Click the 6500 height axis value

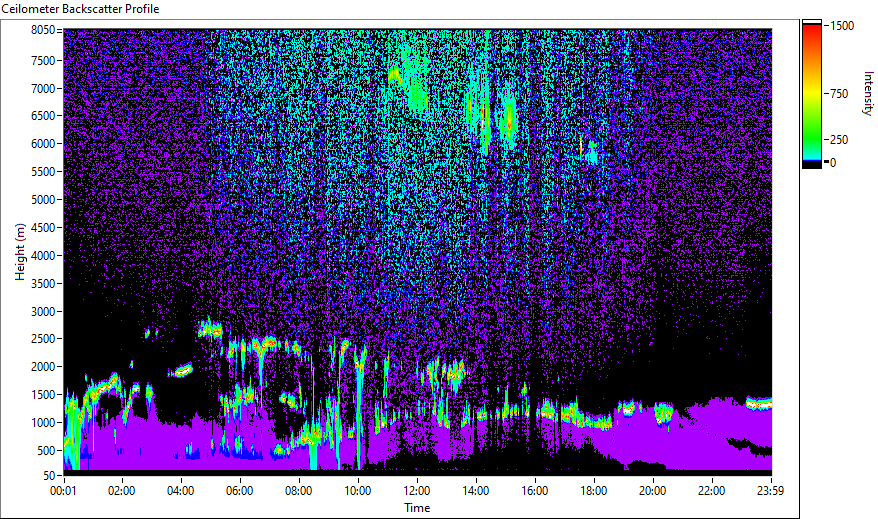(43, 116)
